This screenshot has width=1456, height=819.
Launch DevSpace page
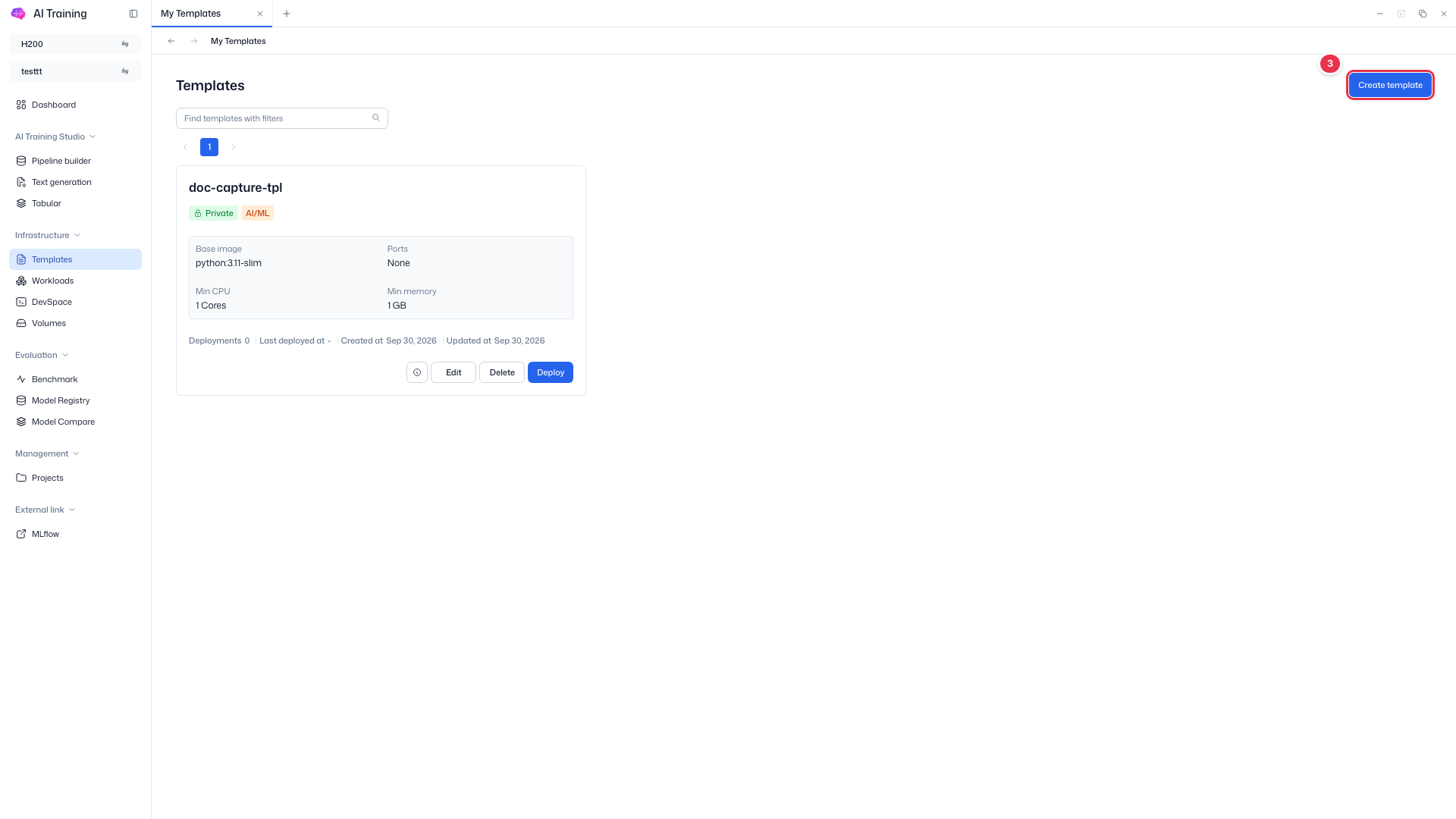(x=75, y=302)
